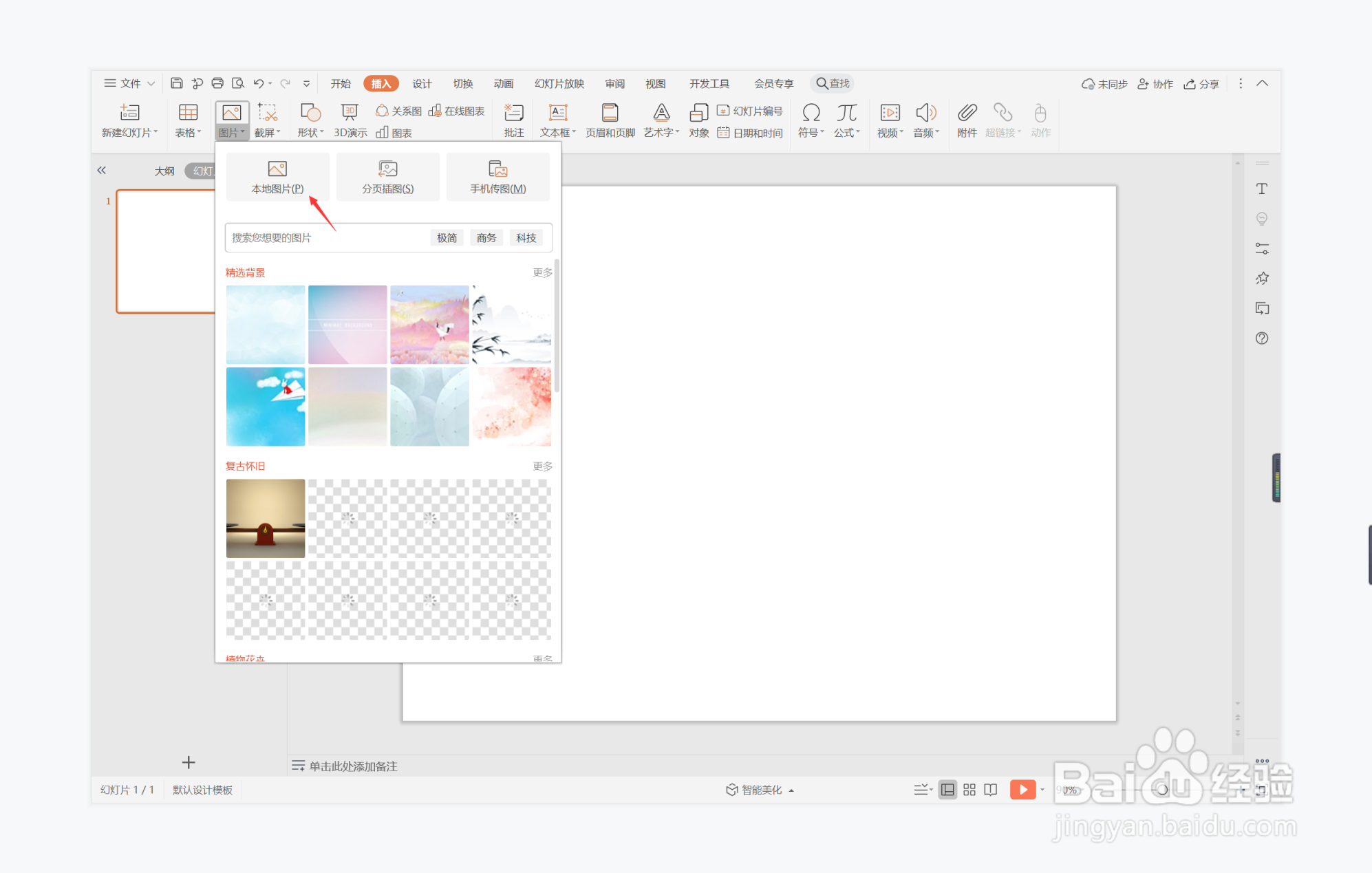The width and height of the screenshot is (1372, 873).
Task: Click the 分页插图 paged illustration icon
Action: pyautogui.click(x=387, y=169)
